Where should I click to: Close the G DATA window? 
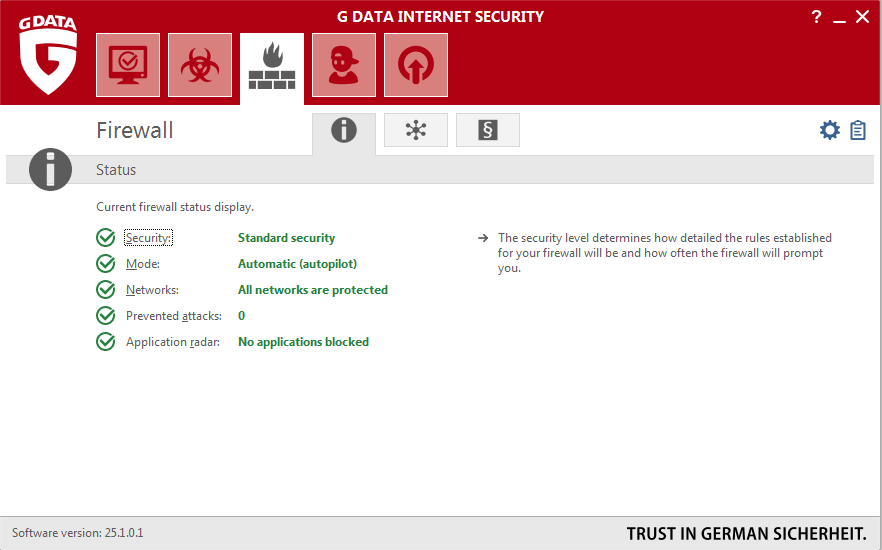[x=862, y=17]
